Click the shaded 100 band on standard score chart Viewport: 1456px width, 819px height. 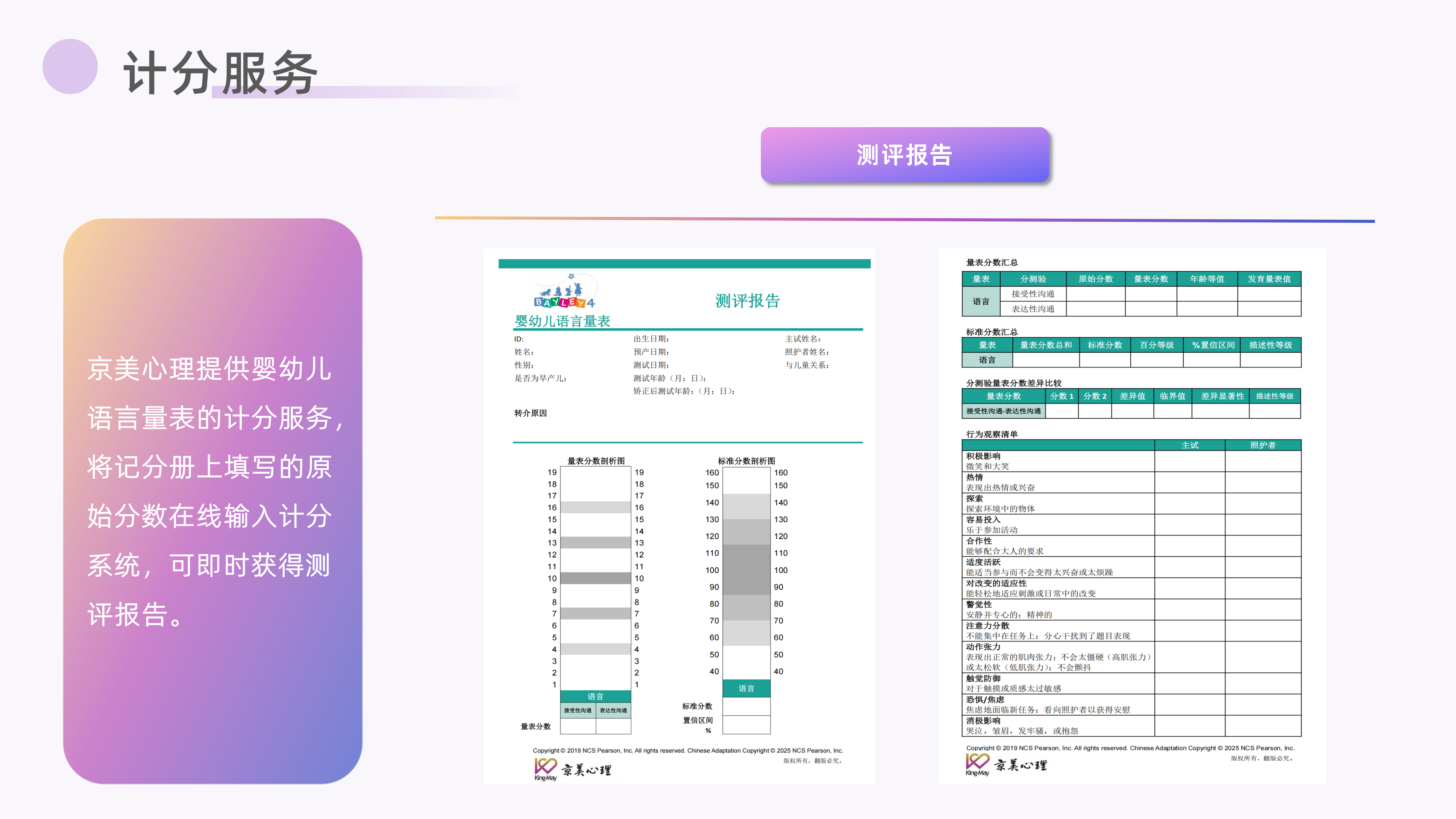tap(747, 570)
